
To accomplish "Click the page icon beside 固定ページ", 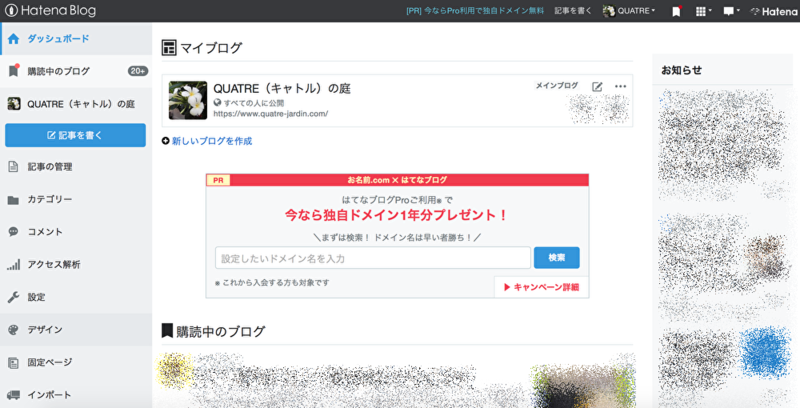I will click(13, 363).
